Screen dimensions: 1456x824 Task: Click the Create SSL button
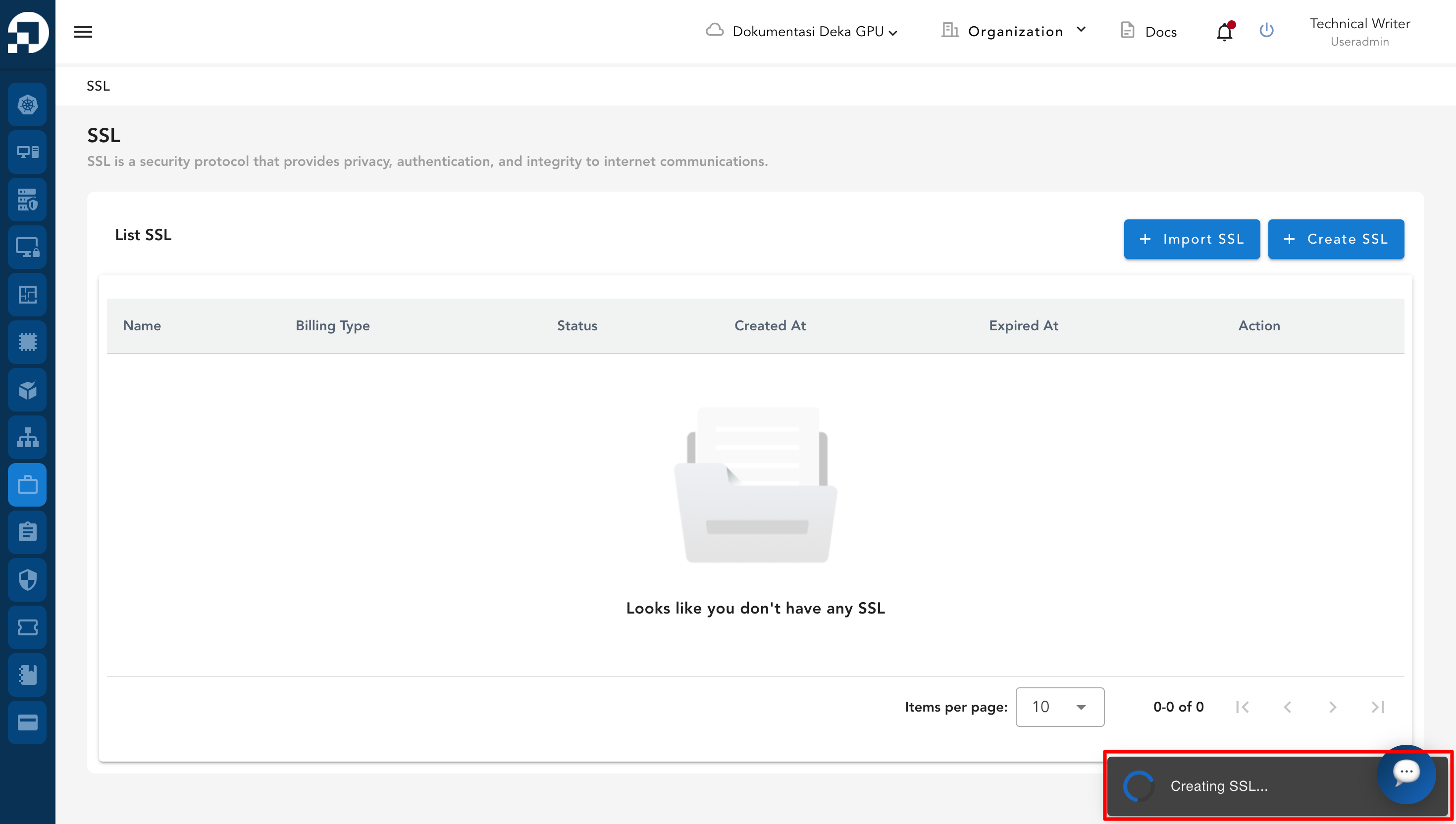tap(1336, 239)
